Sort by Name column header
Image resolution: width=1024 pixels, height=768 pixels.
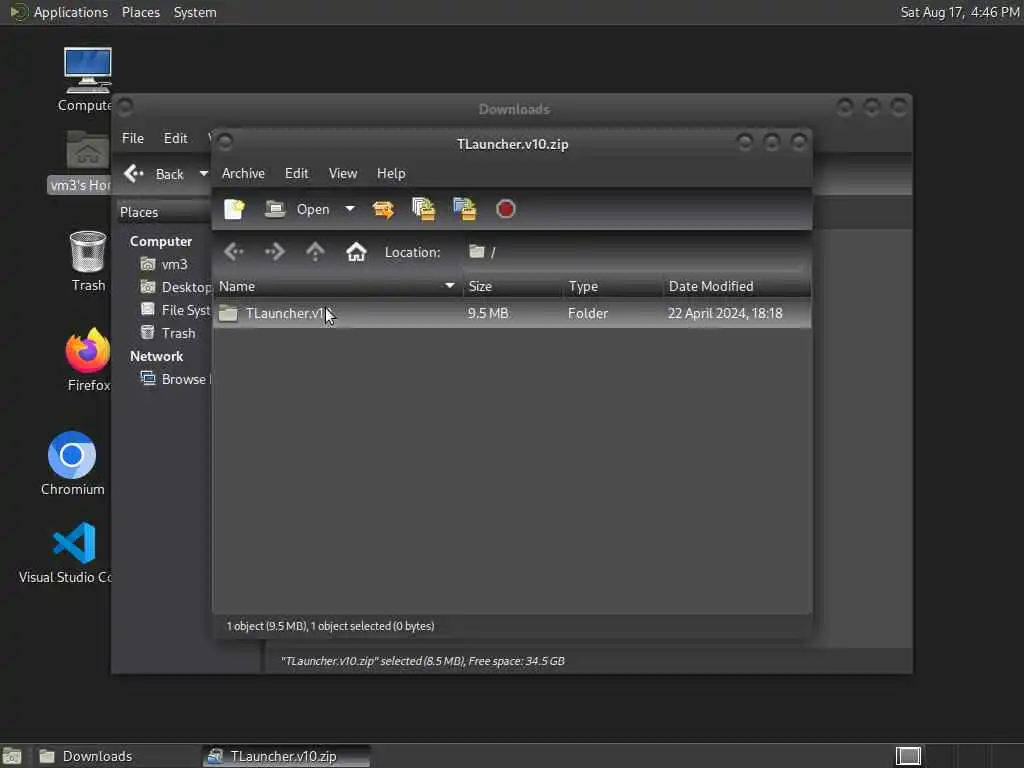click(338, 286)
